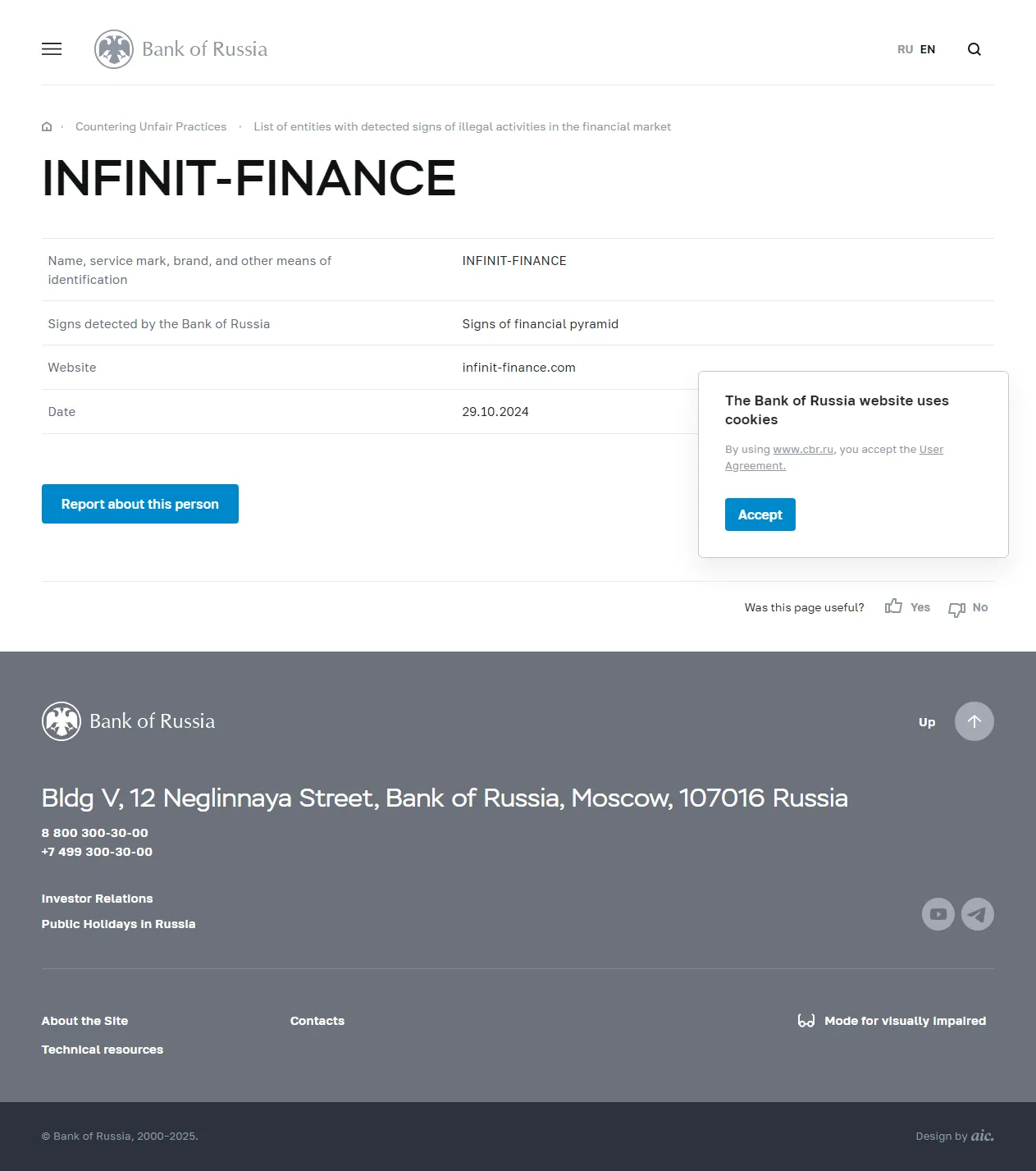This screenshot has width=1036, height=1171.
Task: Click the thumbs-up Yes icon
Action: (x=893, y=606)
